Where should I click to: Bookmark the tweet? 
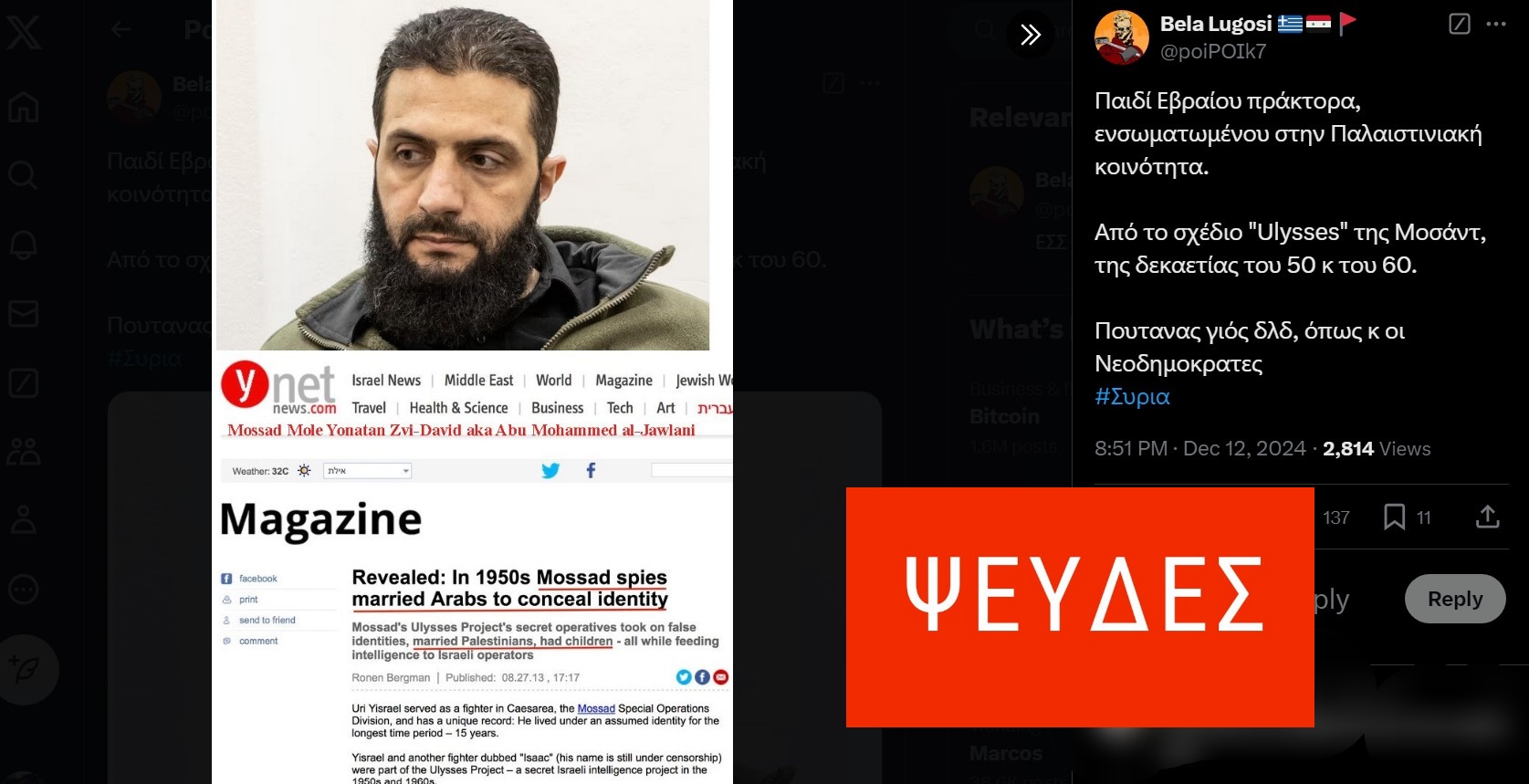point(1394,517)
